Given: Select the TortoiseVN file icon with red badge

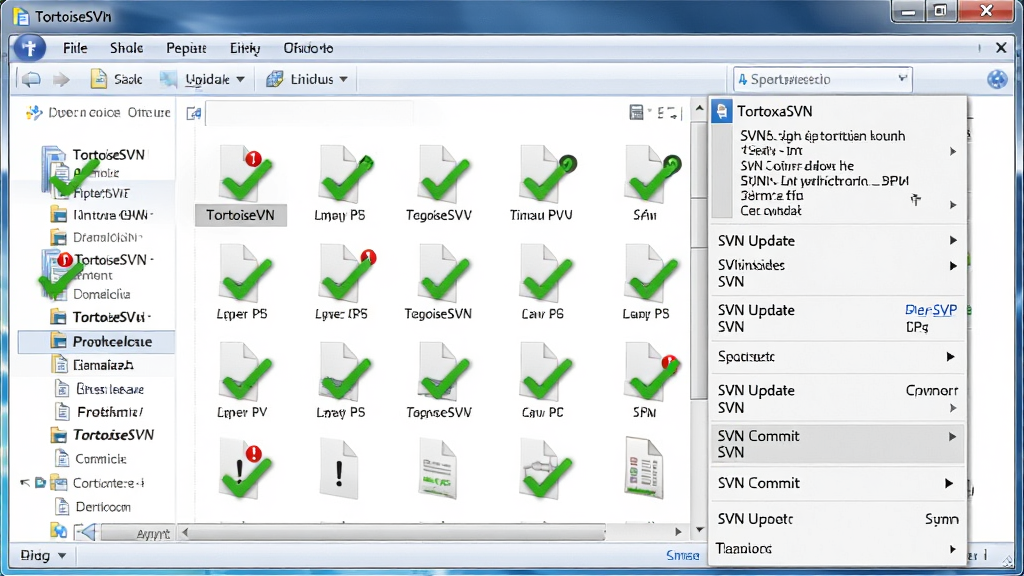Looking at the screenshot, I should coord(241,185).
